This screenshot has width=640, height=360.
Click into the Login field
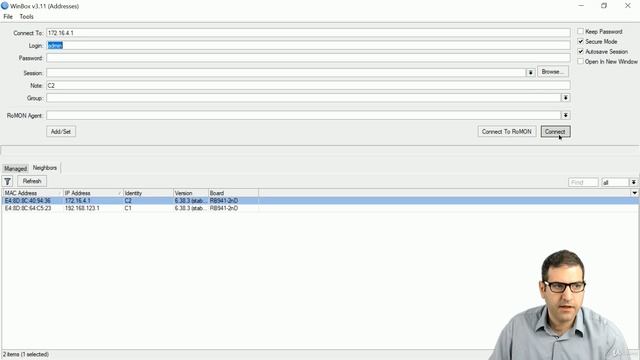coord(308,45)
